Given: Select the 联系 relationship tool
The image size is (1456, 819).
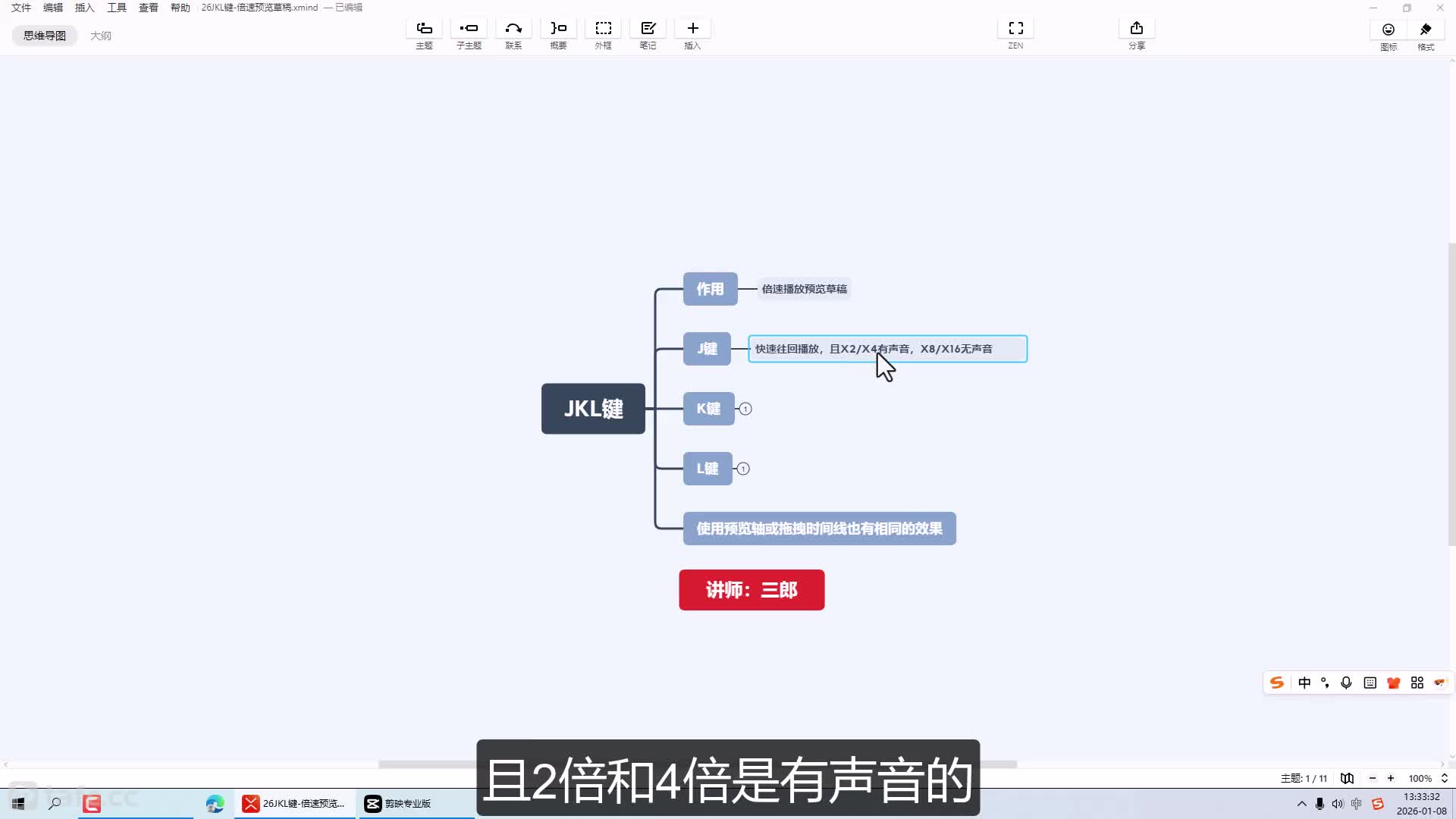Looking at the screenshot, I should [513, 29].
